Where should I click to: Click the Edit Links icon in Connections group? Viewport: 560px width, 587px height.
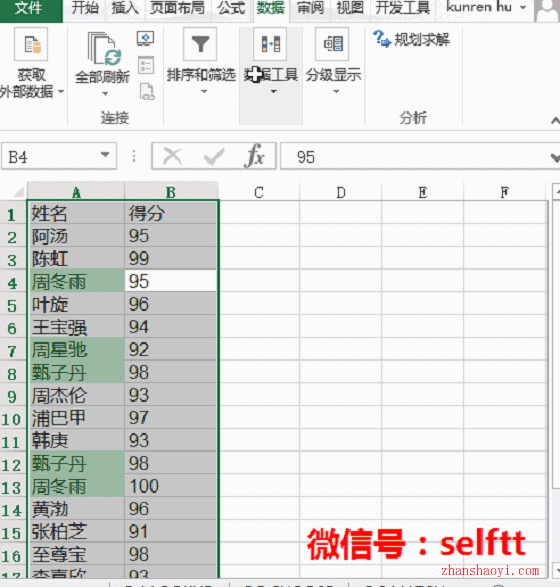coord(146,92)
